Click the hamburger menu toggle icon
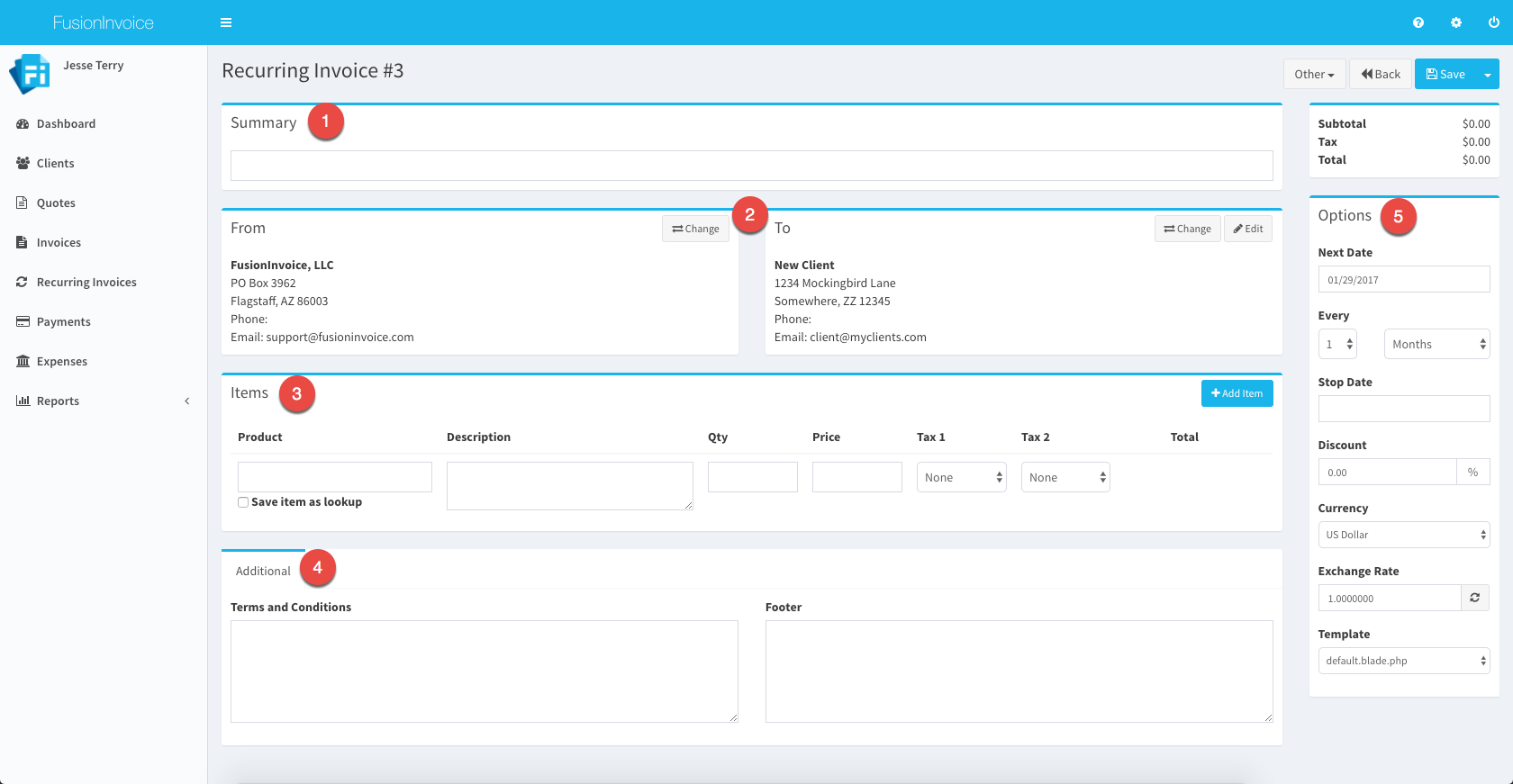The width and height of the screenshot is (1513, 784). tap(226, 23)
